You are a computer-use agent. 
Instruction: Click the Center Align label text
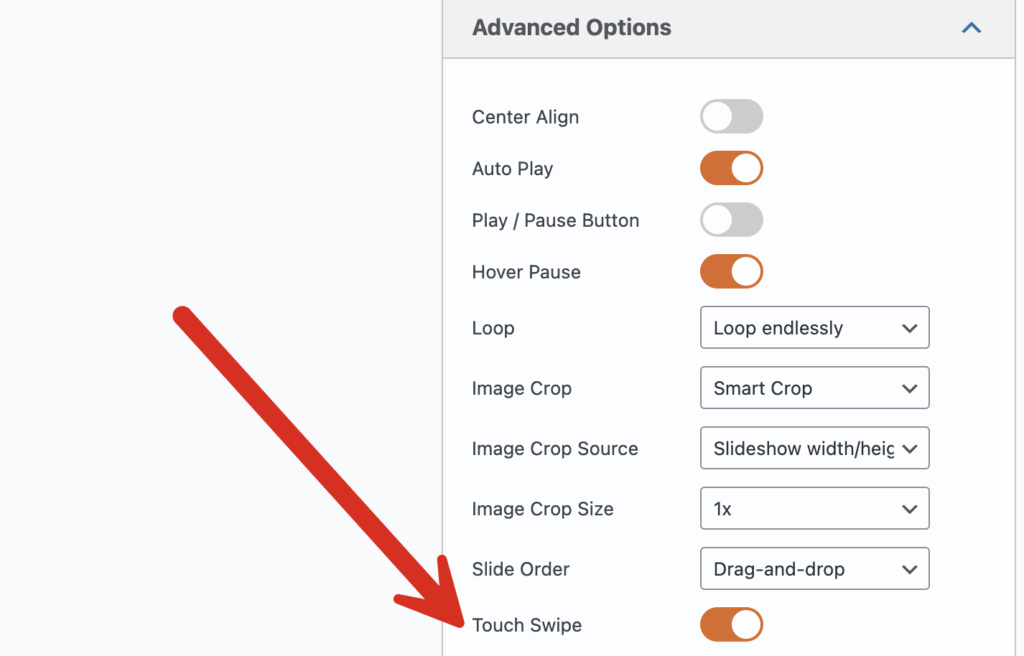click(x=525, y=117)
